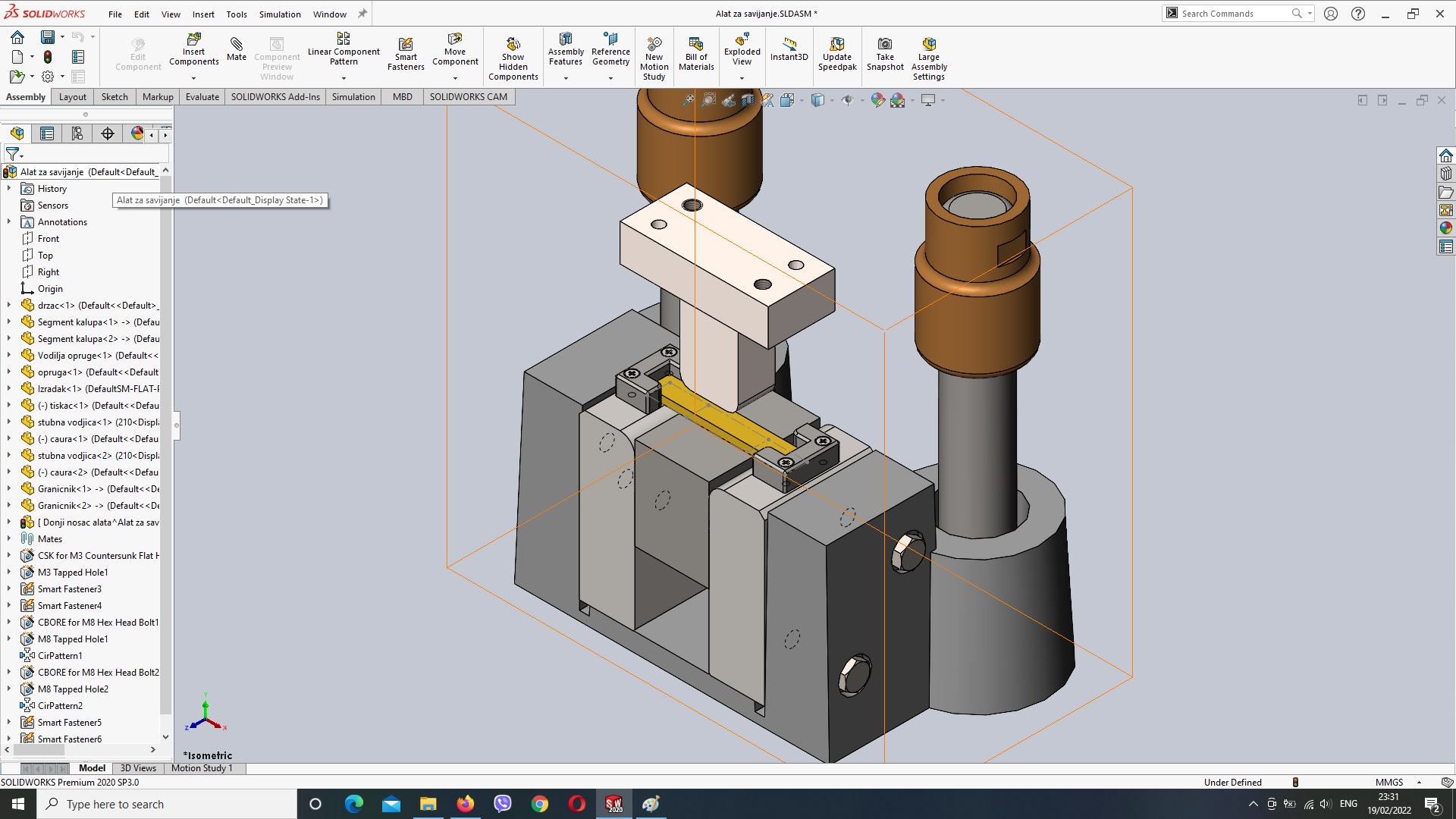Toggle Hide/Show Items eye icon
Screen dimensions: 1456x819
point(848,100)
